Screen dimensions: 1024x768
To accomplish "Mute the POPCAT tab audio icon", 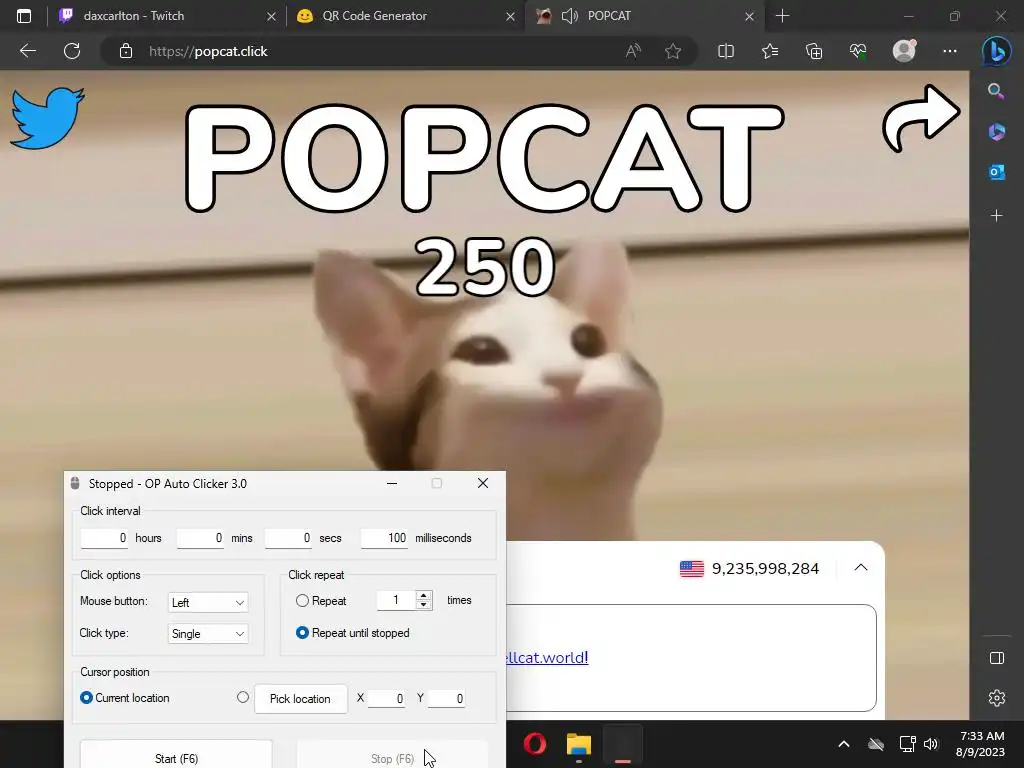I will pyautogui.click(x=569, y=16).
